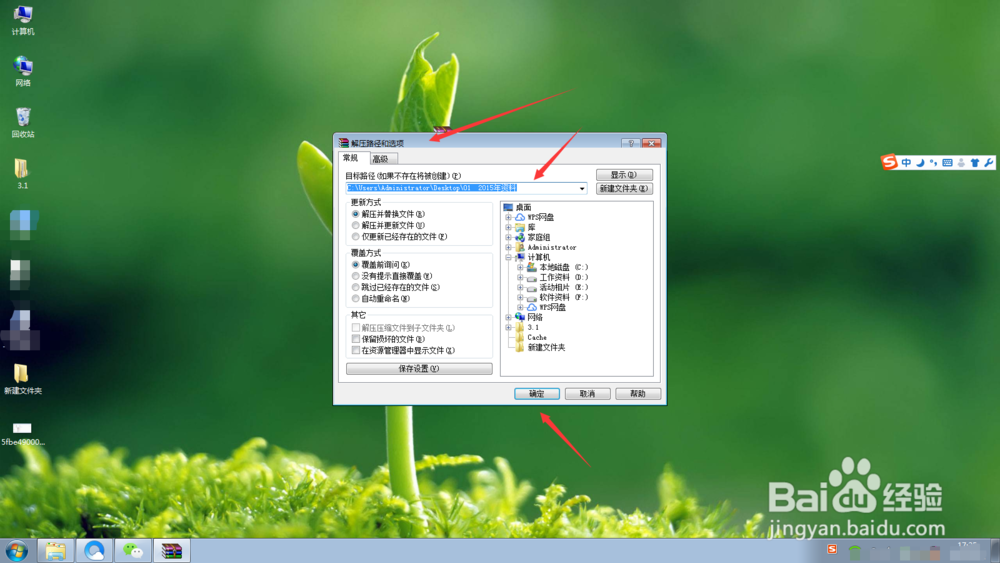Screen dimensions: 1000x563
Task: Open the Windows Start menu
Action: click(x=17, y=551)
